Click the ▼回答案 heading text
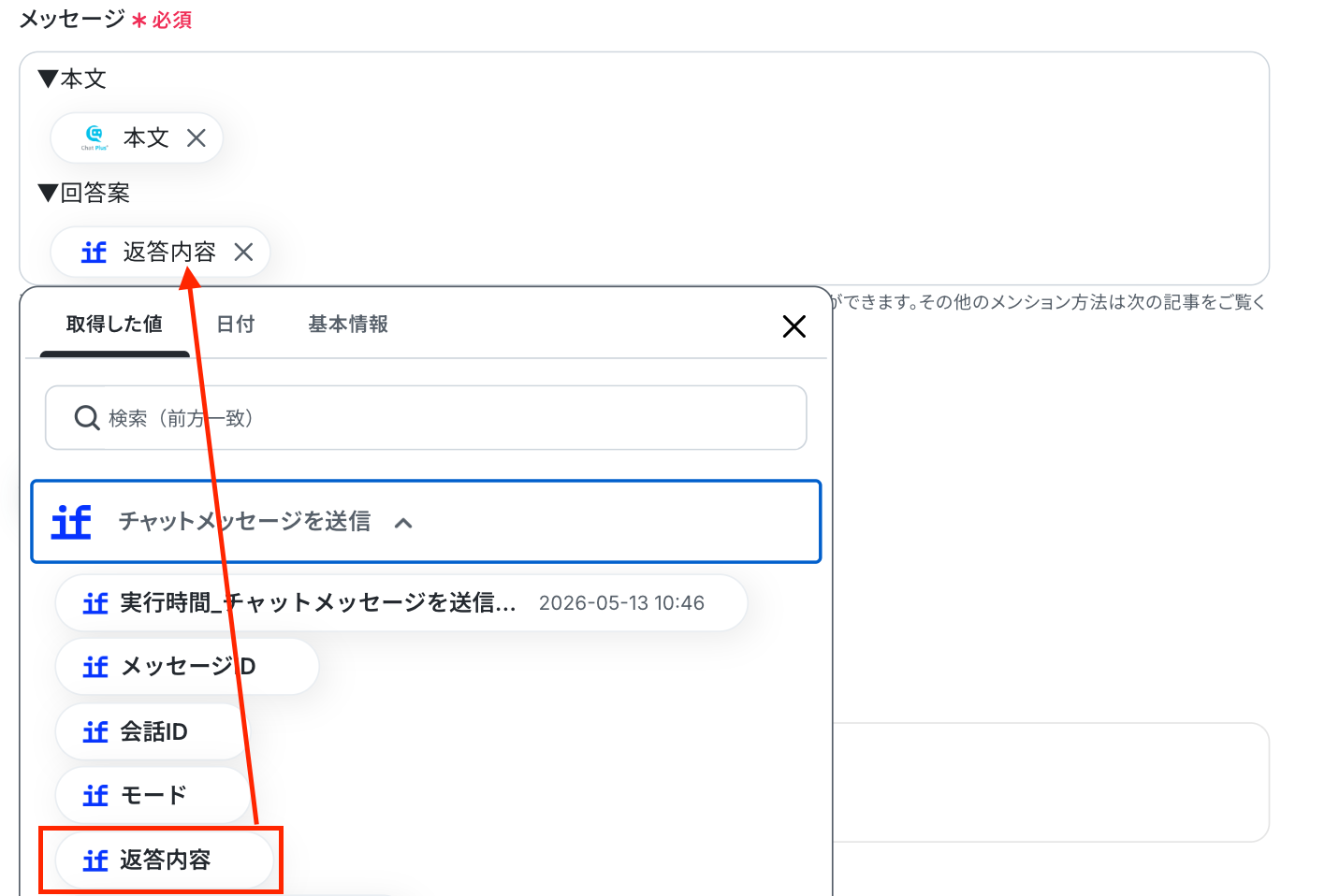This screenshot has width=1325, height=896. 84,194
